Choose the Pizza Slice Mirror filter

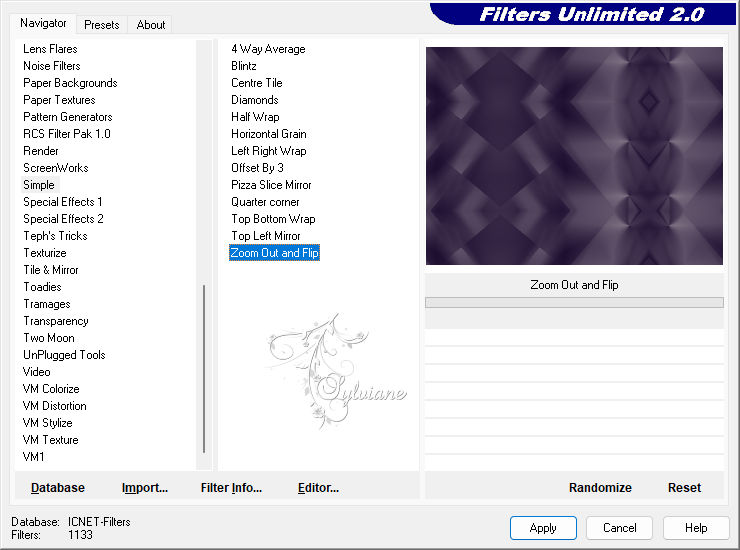tap(271, 185)
